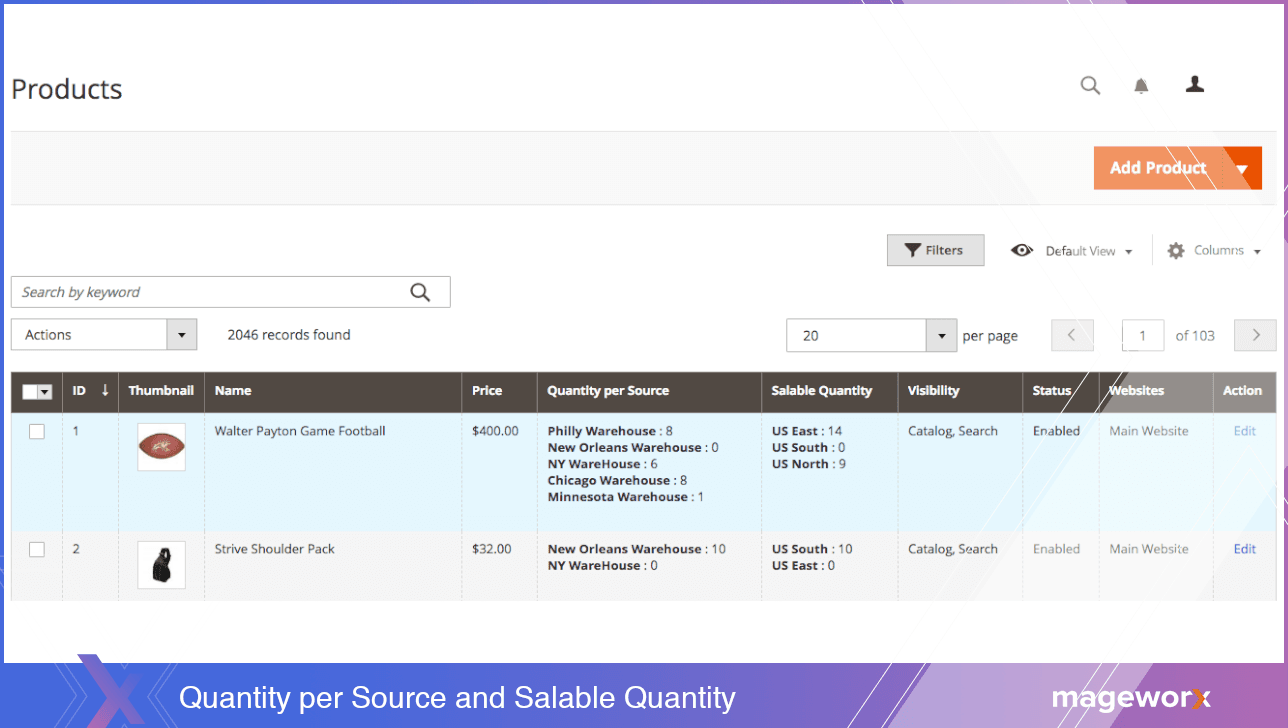The height and width of the screenshot is (728, 1288).
Task: Open the global search magnifier icon
Action: click(1090, 85)
